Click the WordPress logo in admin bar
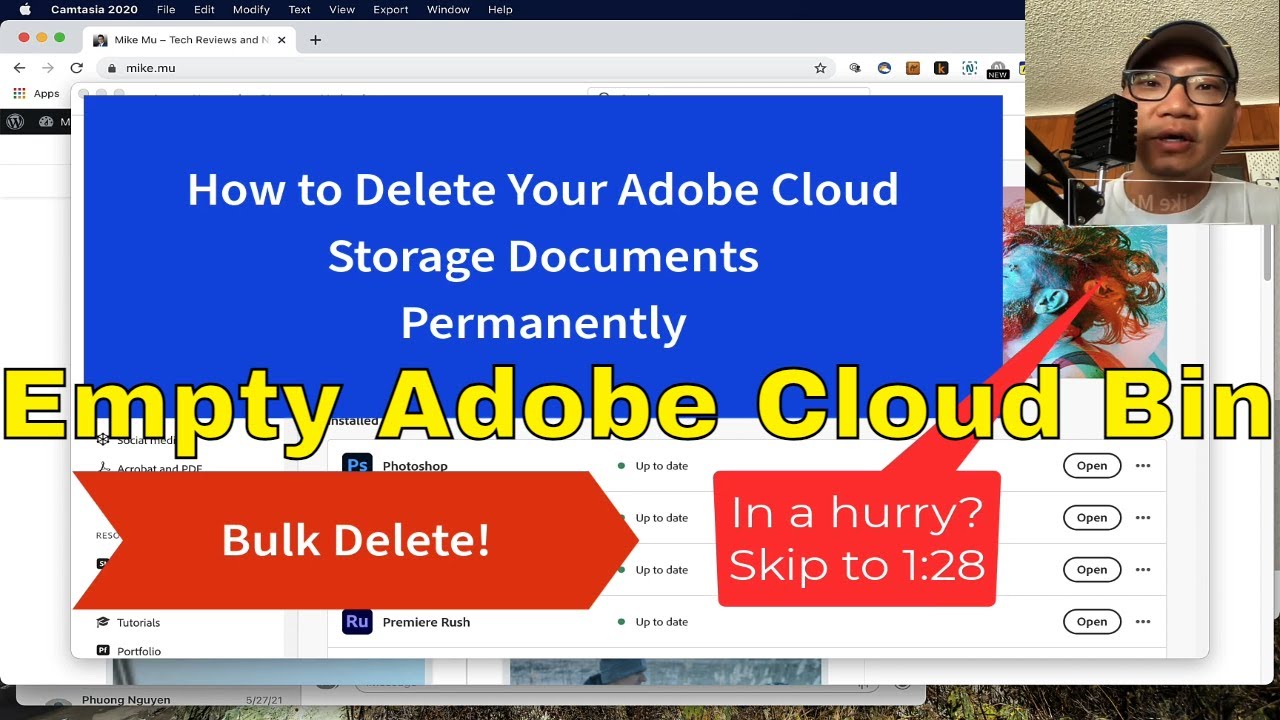Viewport: 1280px width, 720px height. [15, 122]
